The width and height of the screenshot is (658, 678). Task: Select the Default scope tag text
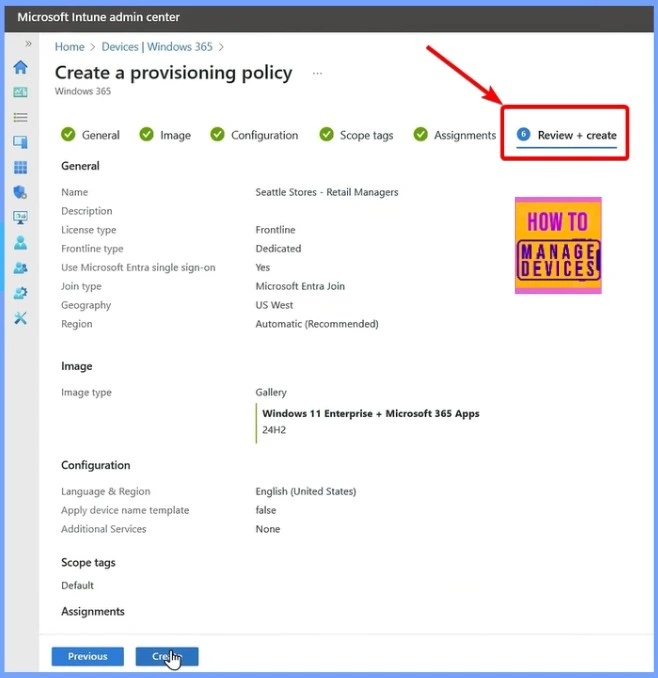tap(77, 585)
